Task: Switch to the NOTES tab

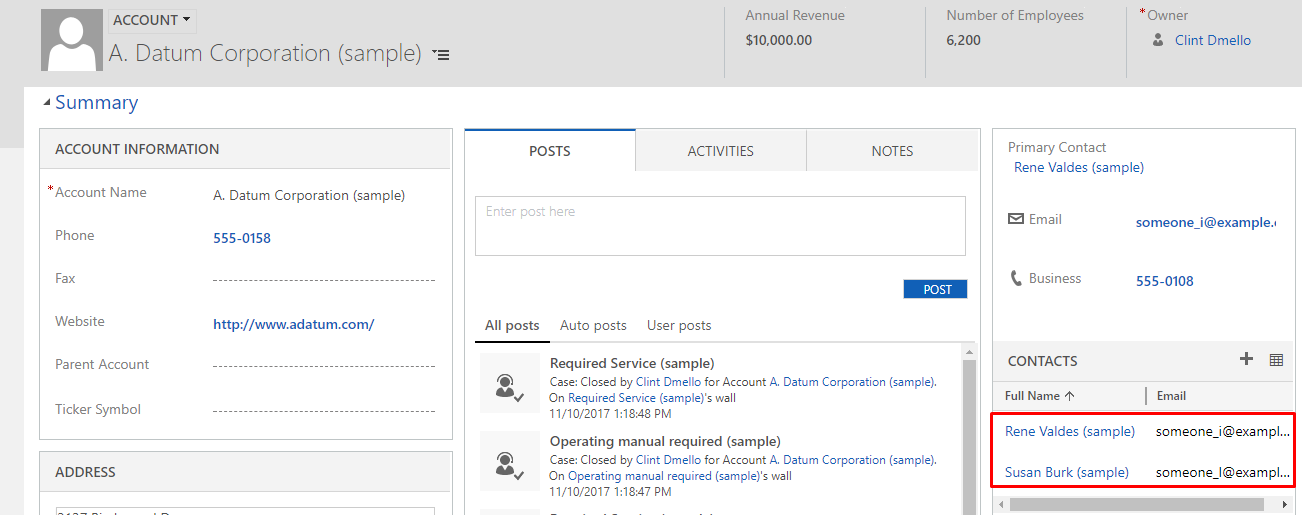Action: [x=892, y=151]
